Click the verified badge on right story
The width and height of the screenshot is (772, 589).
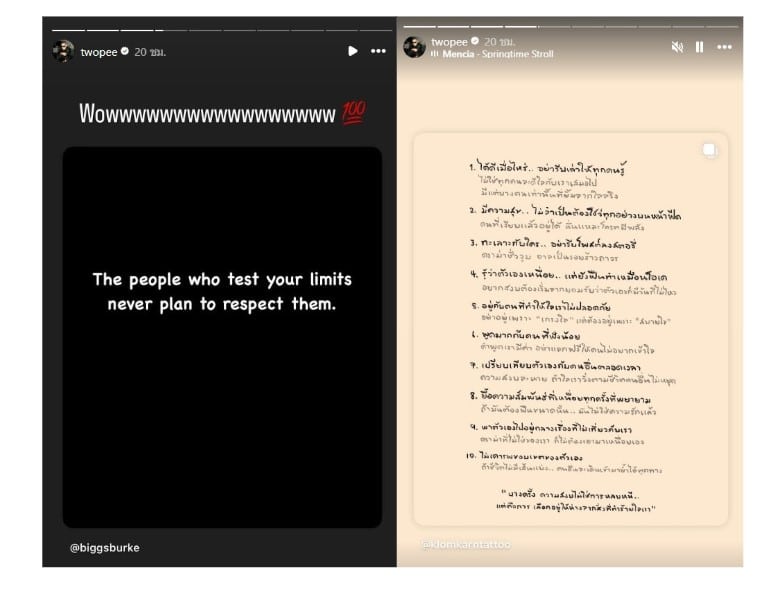(476, 41)
